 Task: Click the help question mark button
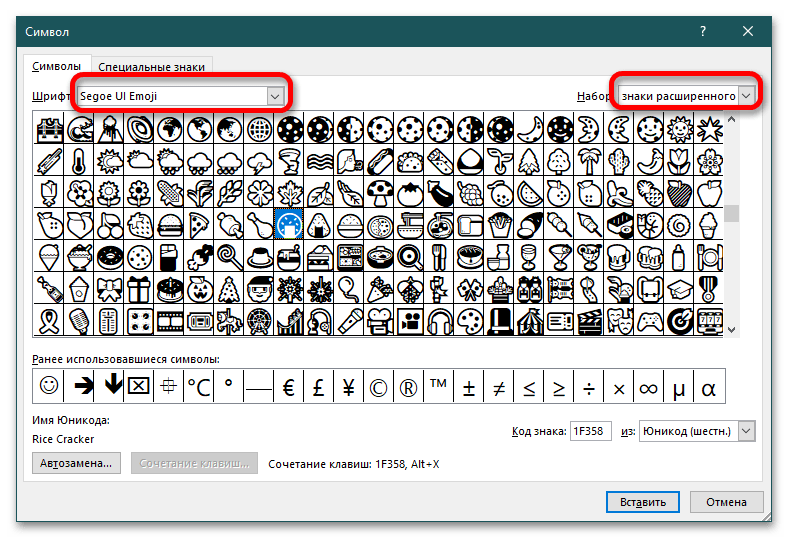703,31
